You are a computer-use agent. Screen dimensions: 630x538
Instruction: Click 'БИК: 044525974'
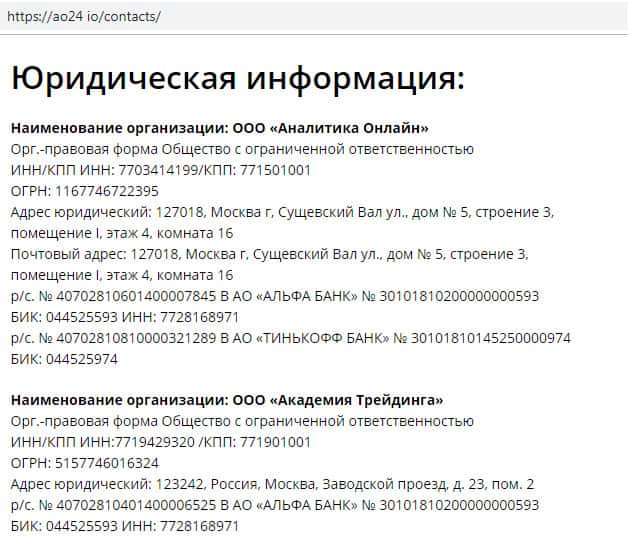(x=64, y=359)
